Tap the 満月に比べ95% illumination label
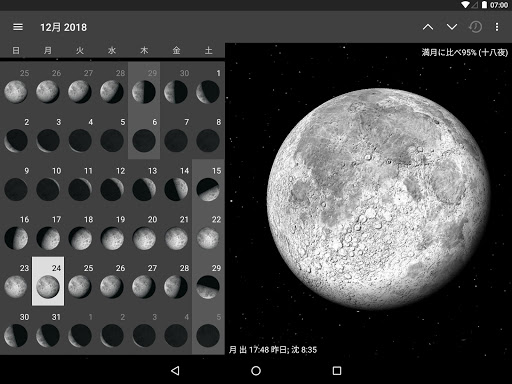Image resolution: width=512 pixels, height=384 pixels. pyautogui.click(x=465, y=52)
